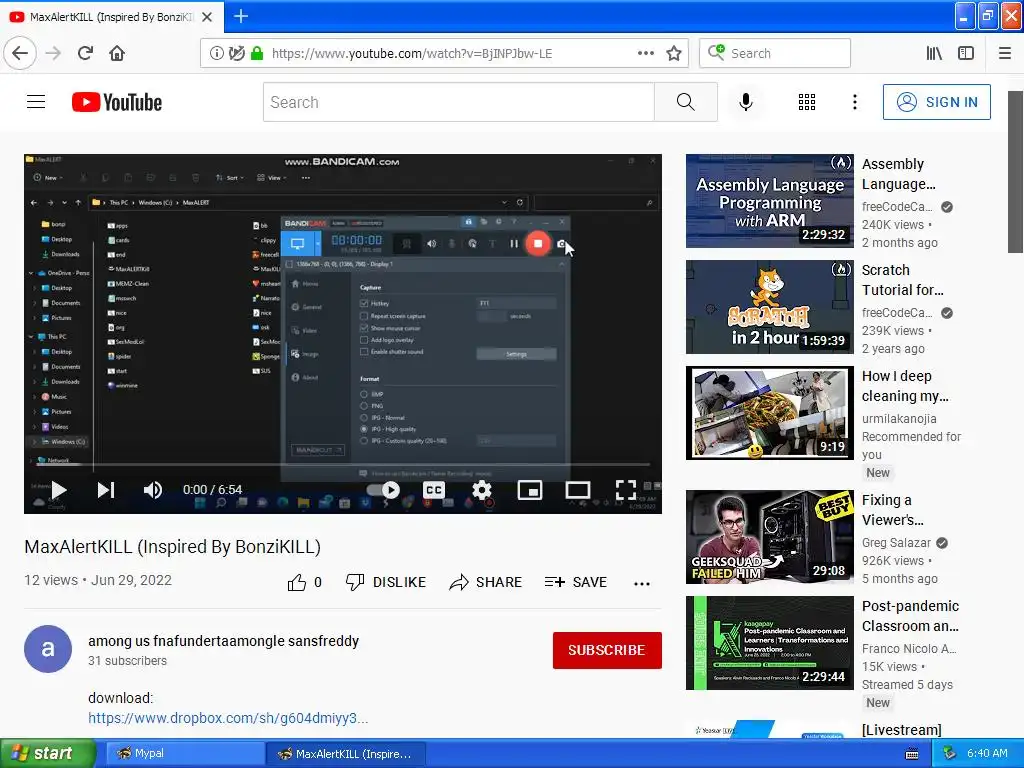
Task: Seek along the video progress bar
Action: (x=343, y=464)
